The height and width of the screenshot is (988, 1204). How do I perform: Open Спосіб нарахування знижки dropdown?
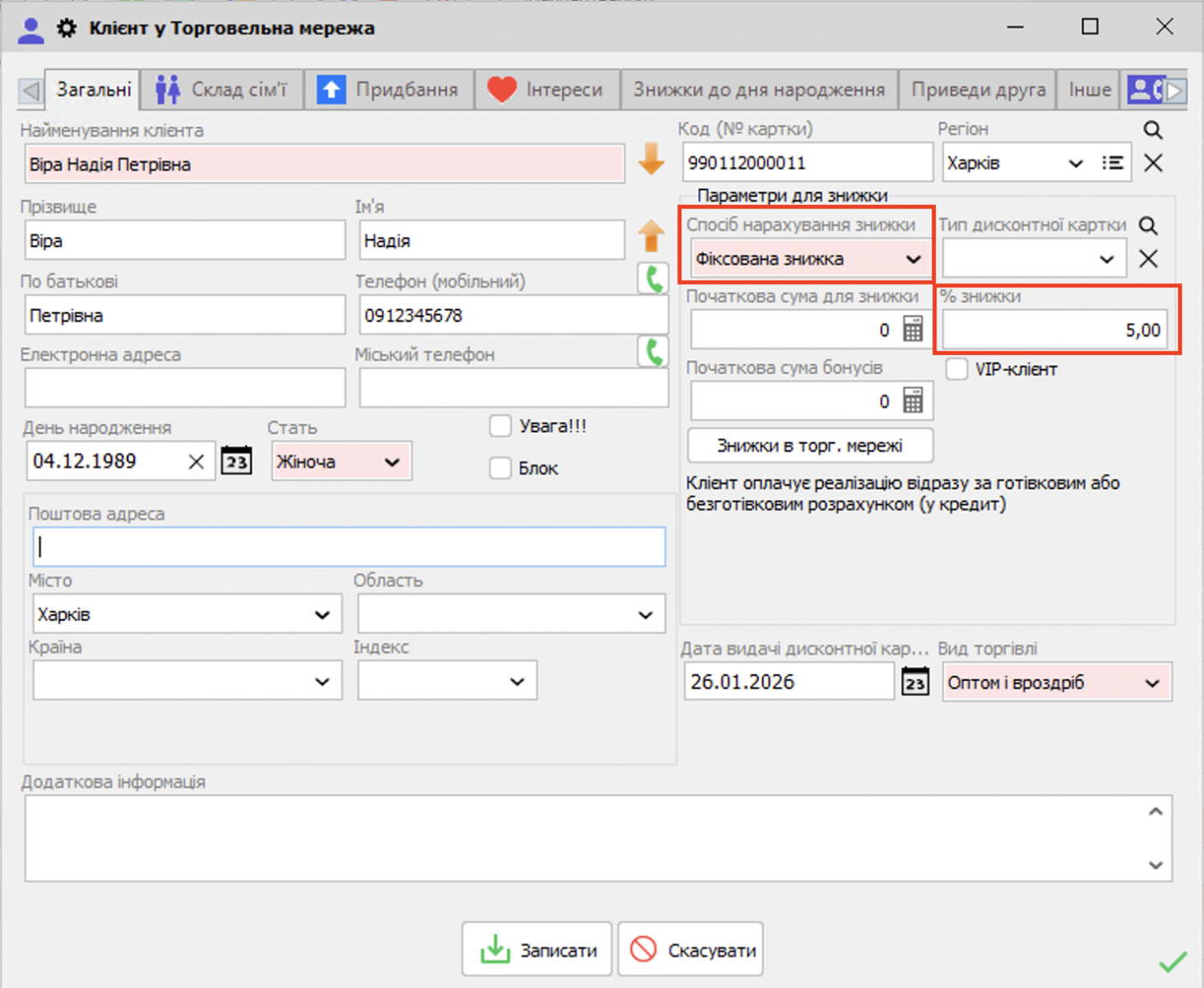pyautogui.click(x=913, y=259)
